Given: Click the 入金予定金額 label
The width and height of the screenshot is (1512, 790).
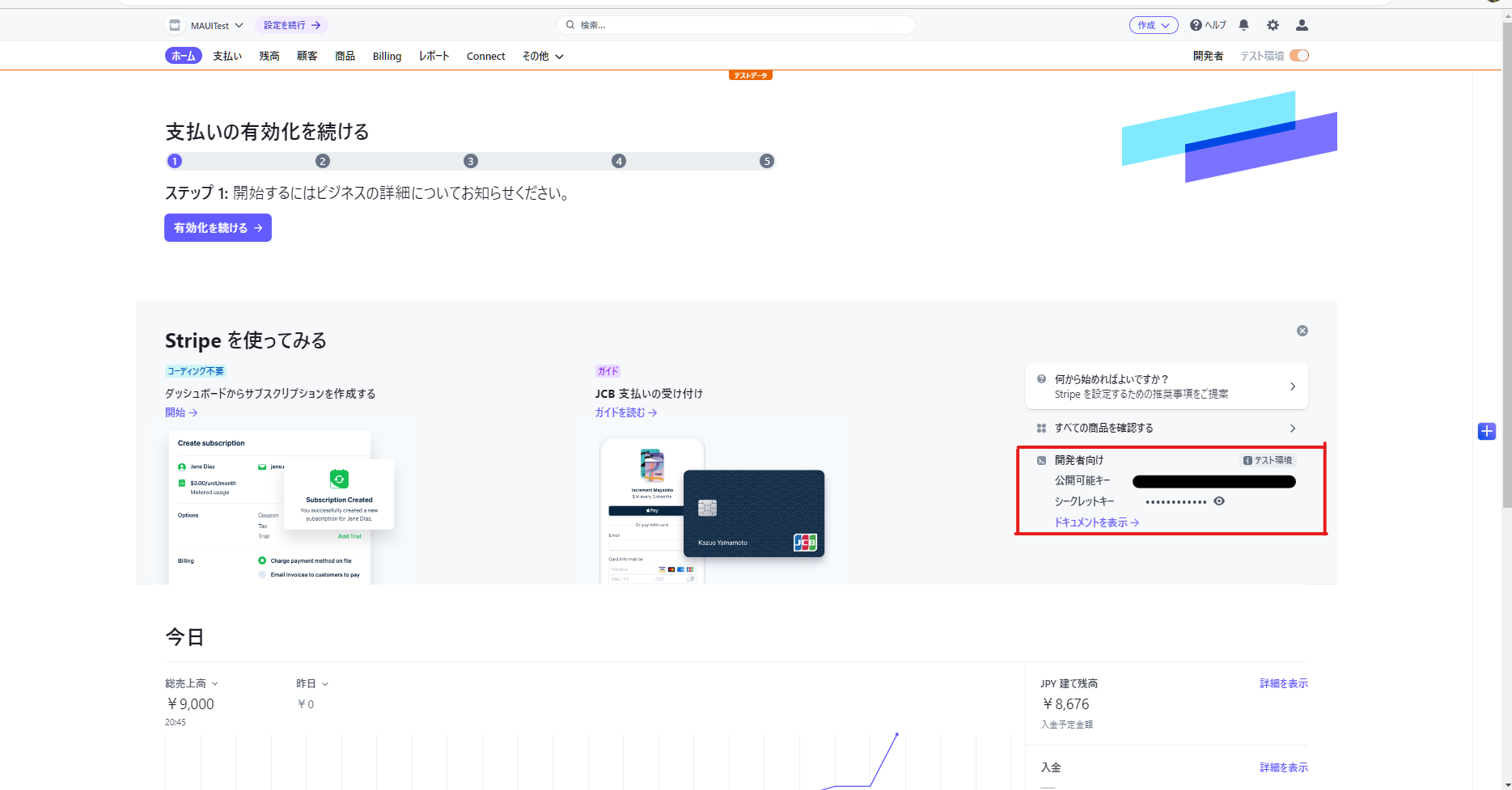Looking at the screenshot, I should click(x=1067, y=725).
